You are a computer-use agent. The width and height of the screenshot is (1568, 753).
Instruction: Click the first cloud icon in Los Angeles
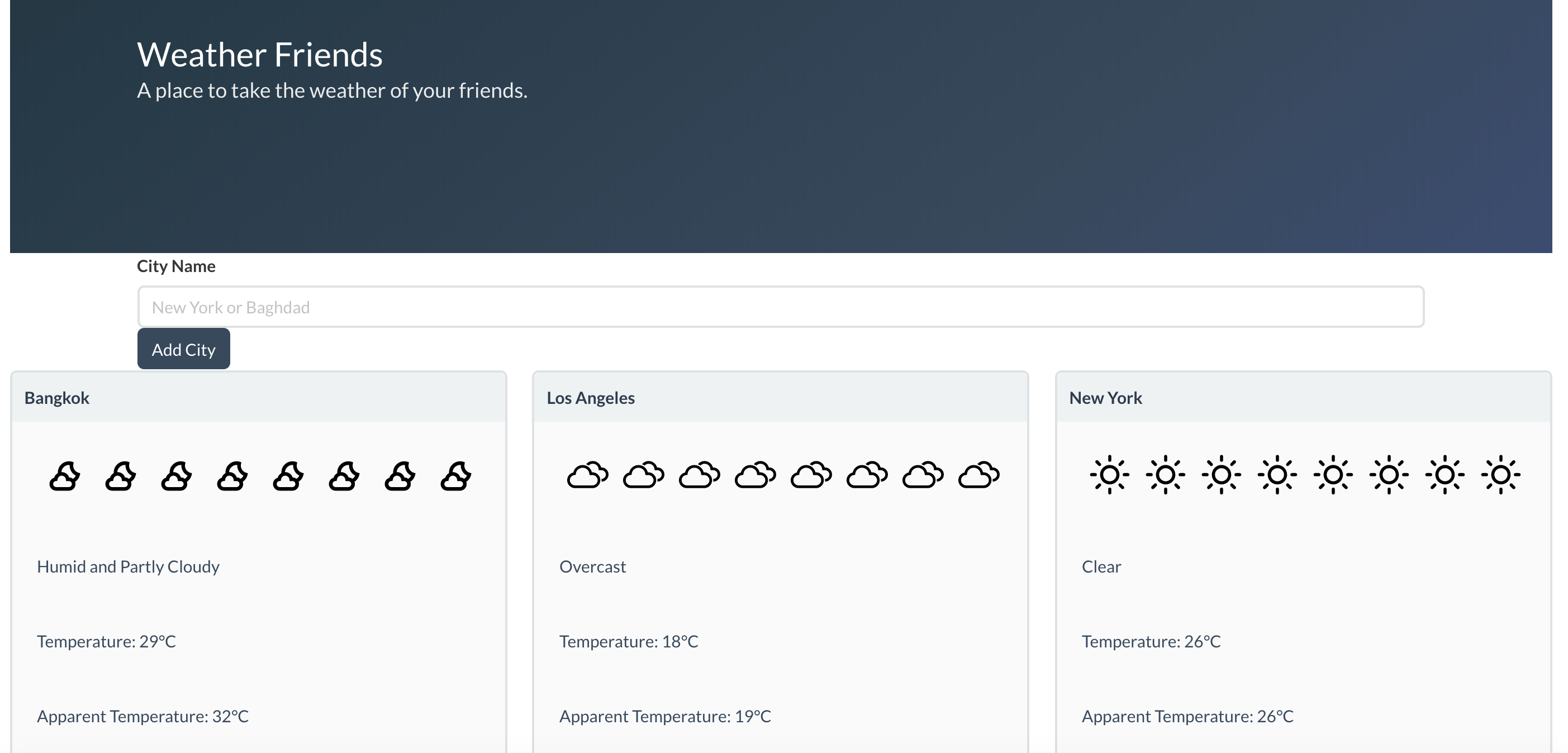(x=587, y=475)
